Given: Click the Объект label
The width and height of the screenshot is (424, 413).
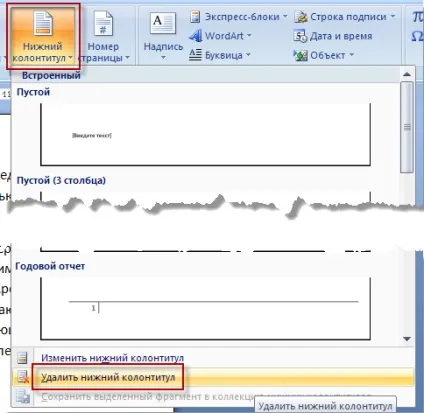Looking at the screenshot, I should click(x=328, y=55).
